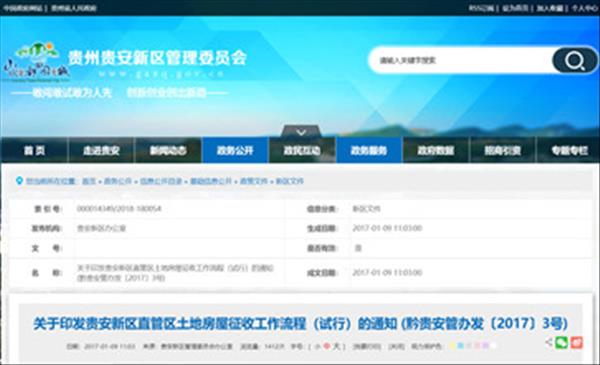This screenshot has height=365, width=600.
Task: Click the Gui'an New Area site logo
Action: [x=36, y=61]
